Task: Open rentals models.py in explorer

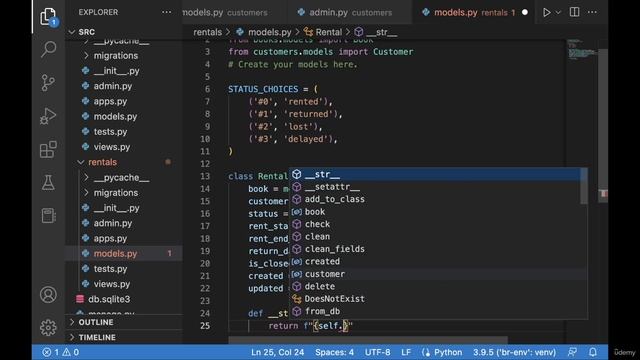Action: [124, 253]
